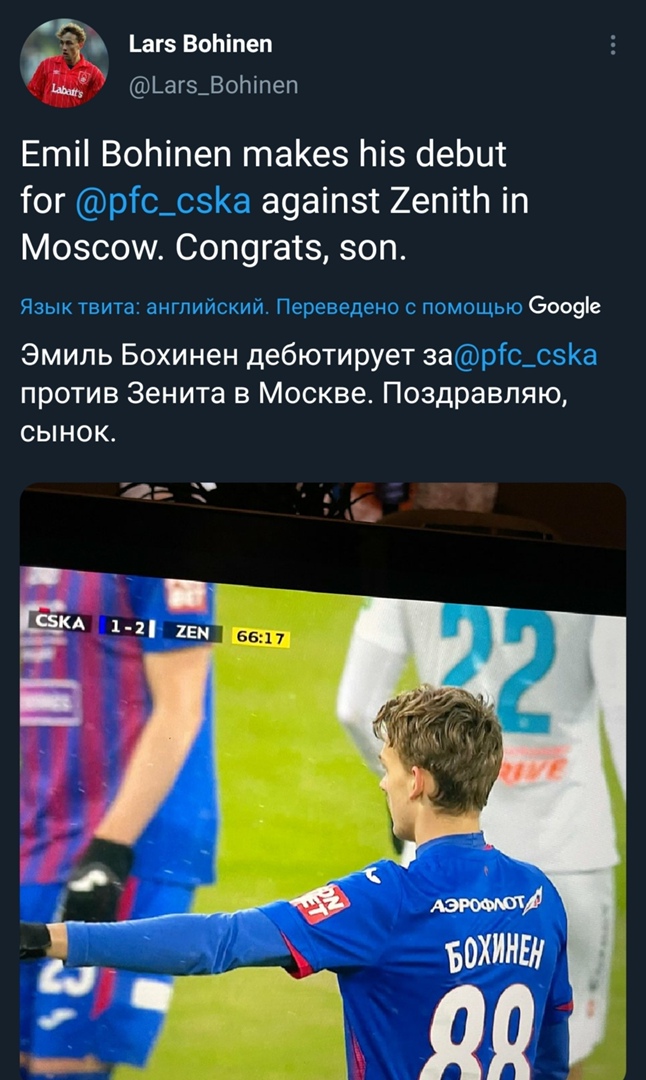Image resolution: width=646 pixels, height=1080 pixels.
Task: Tap the English tweet text body
Action: [275, 201]
